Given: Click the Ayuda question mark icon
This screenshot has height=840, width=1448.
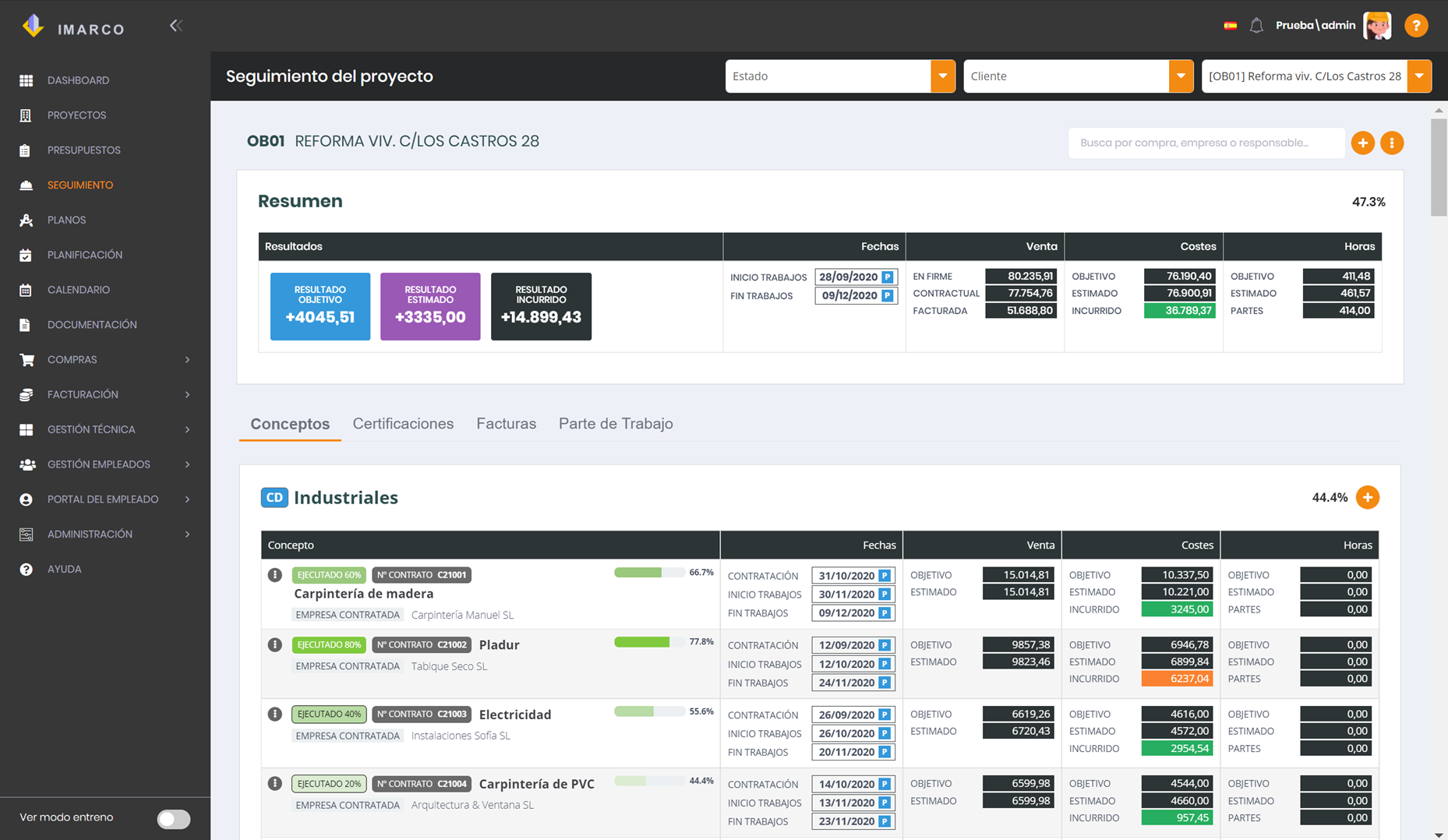Looking at the screenshot, I should coord(26,570).
